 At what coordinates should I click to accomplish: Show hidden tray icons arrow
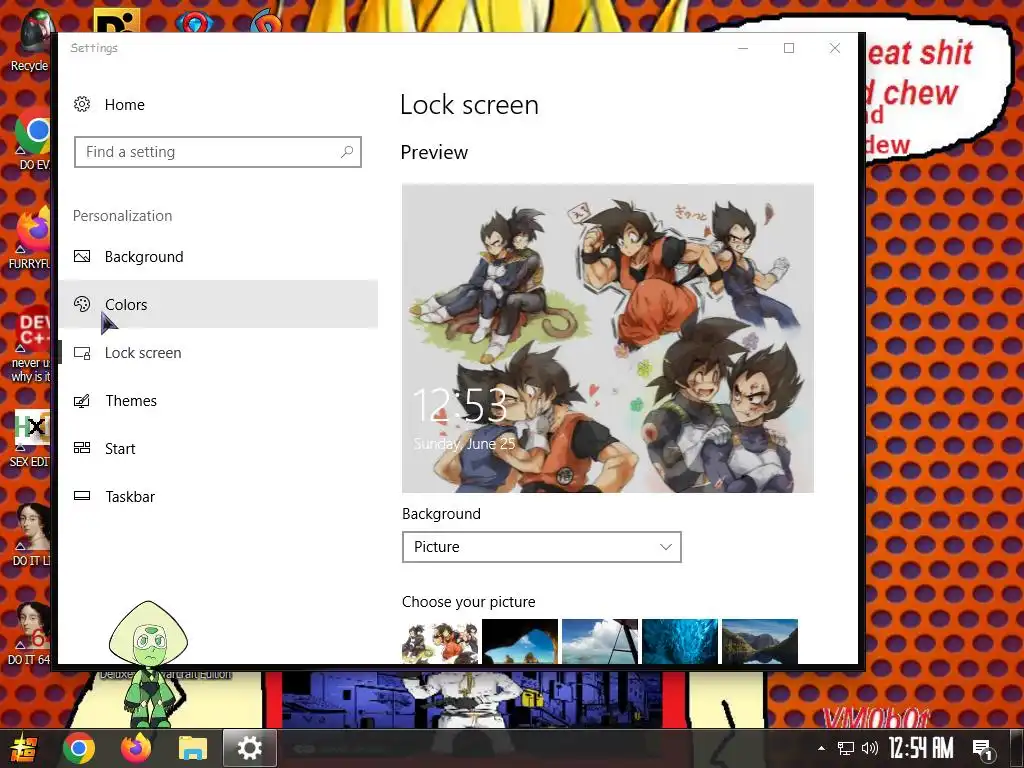(822, 748)
